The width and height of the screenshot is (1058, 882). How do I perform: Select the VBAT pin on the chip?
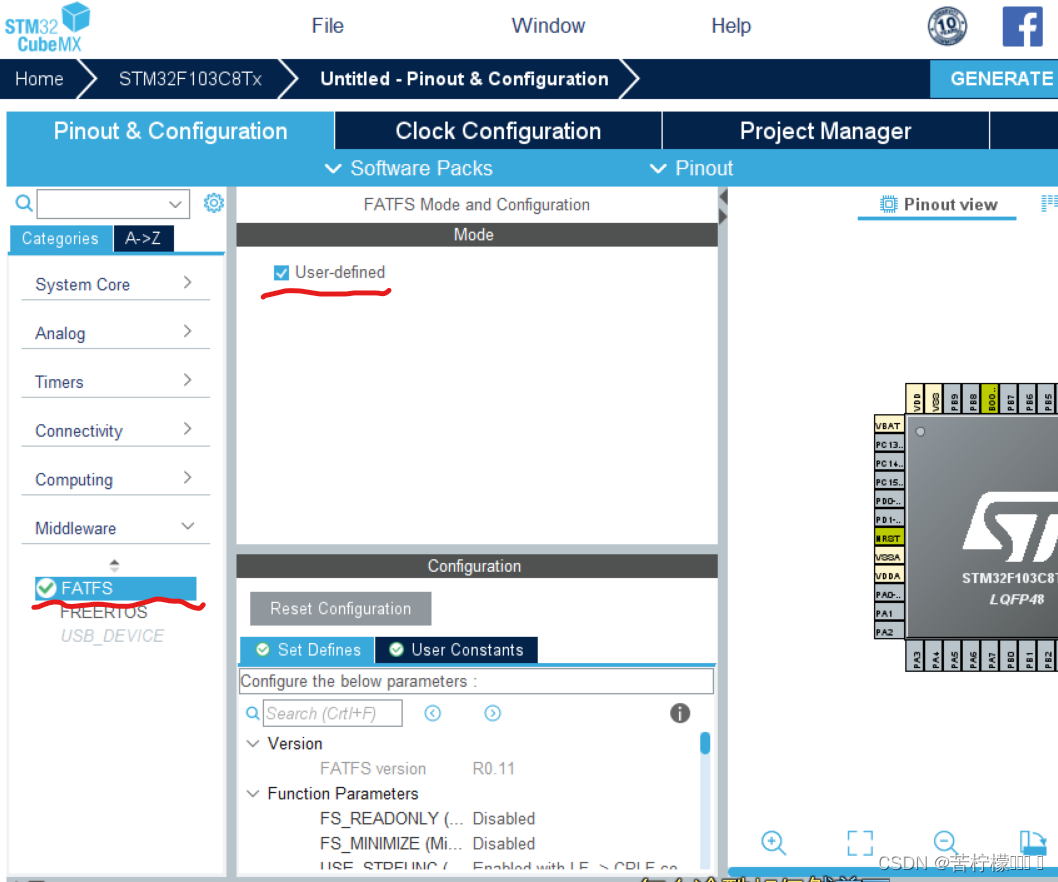tap(889, 426)
